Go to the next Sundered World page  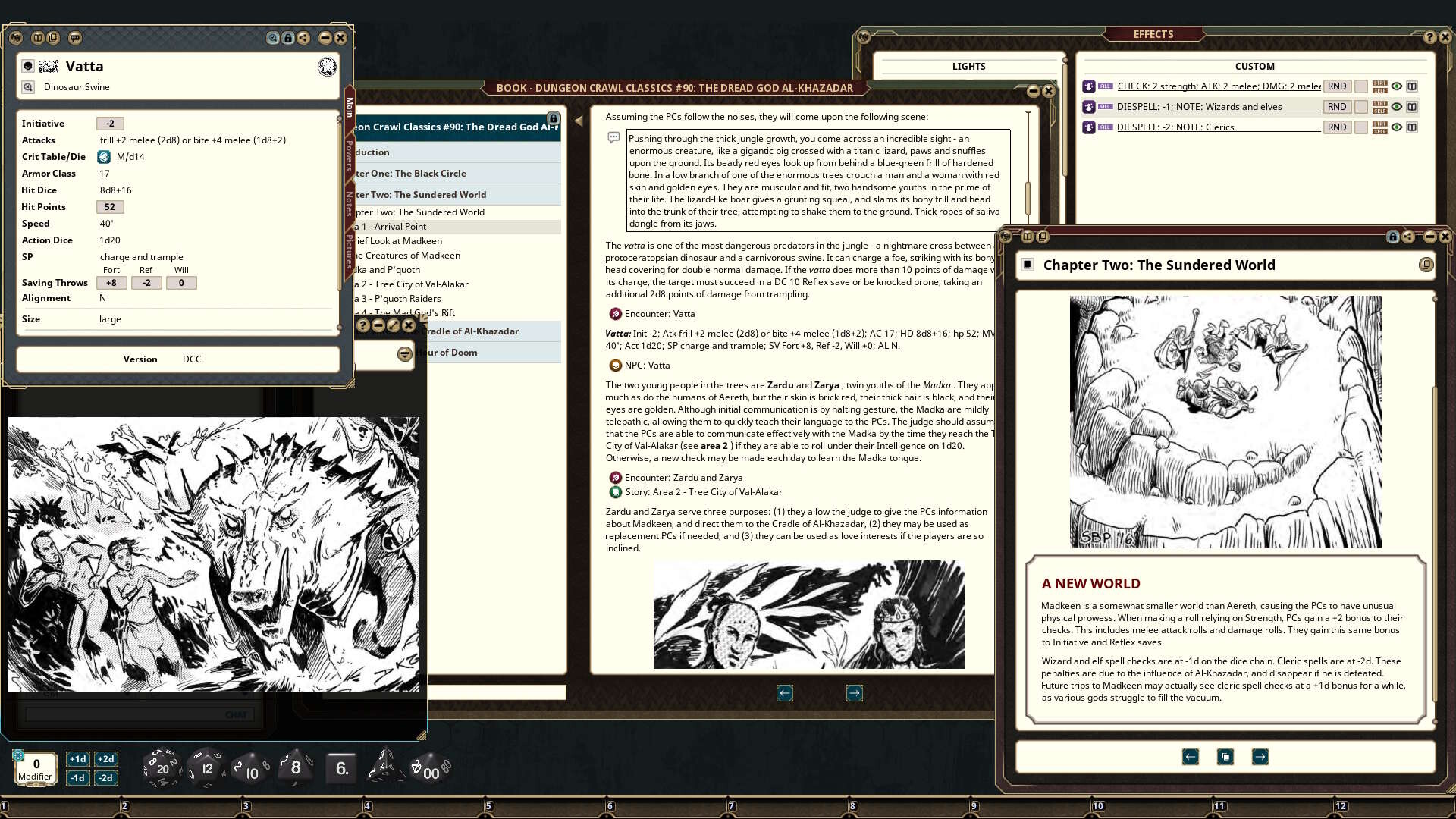1260,757
